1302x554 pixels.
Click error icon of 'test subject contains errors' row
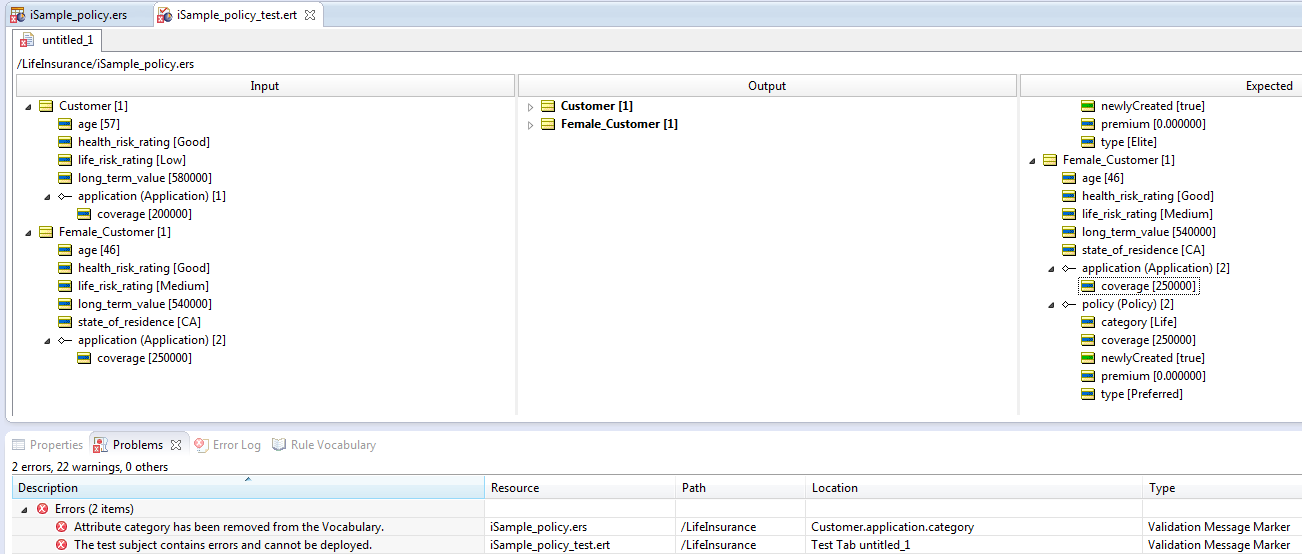[x=62, y=545]
